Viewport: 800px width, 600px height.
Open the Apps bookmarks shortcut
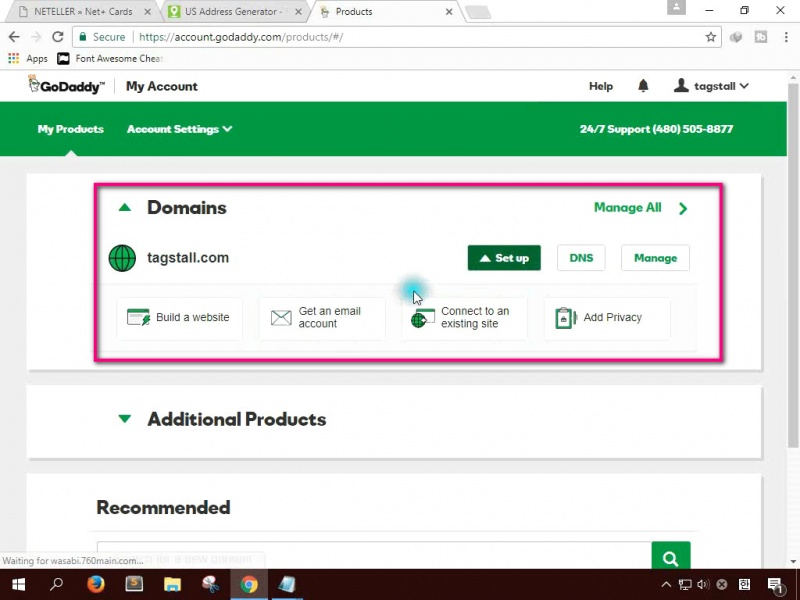[x=28, y=59]
